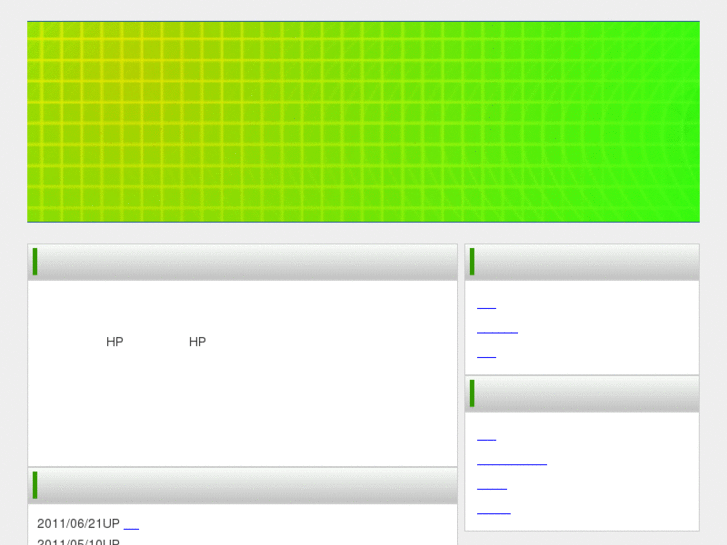Click the gray header bar above dated entries
The width and height of the screenshot is (727, 545).
coord(250,486)
